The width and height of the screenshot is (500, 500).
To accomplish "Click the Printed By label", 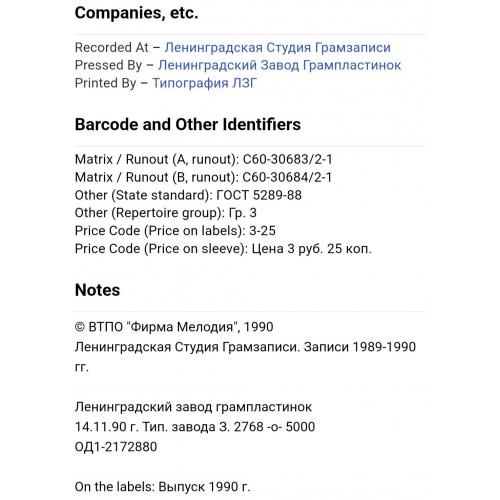I will (106, 83).
